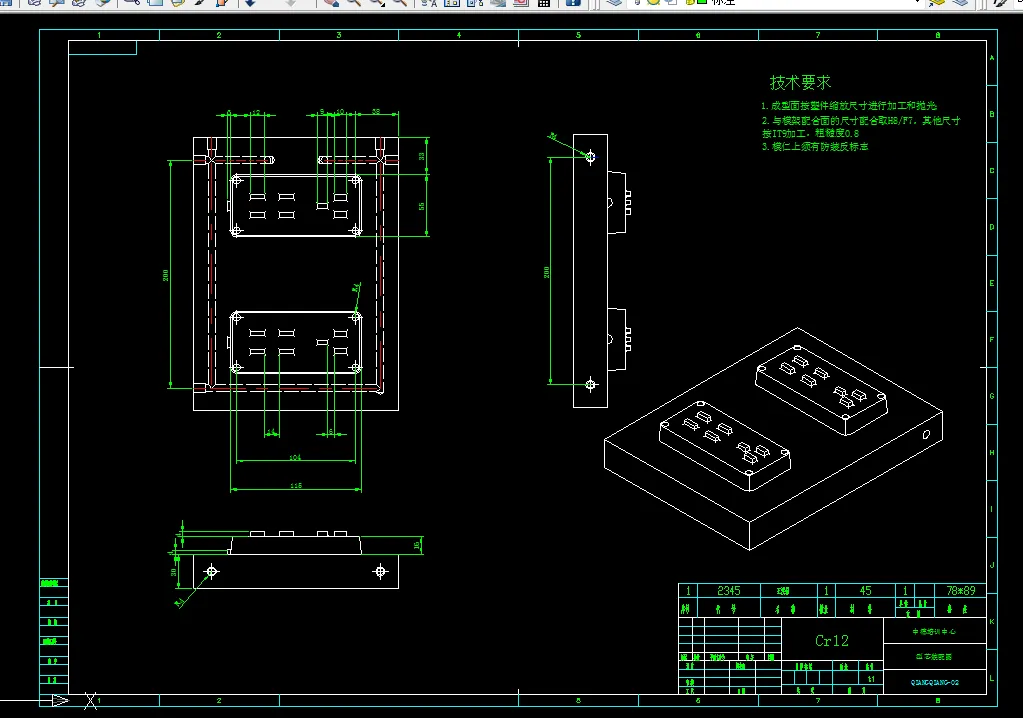Image resolution: width=1023 pixels, height=718 pixels.
Task: Click the Plot print icon
Action: tap(35, 2)
